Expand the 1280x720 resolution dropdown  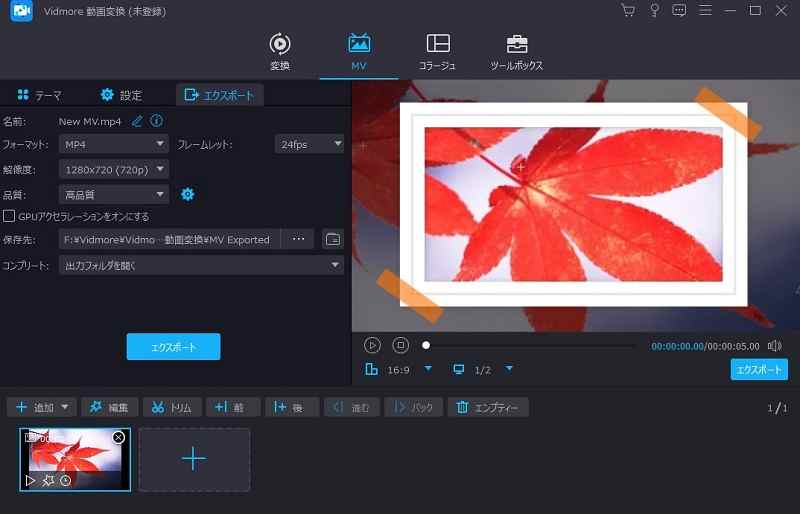click(x=113, y=169)
